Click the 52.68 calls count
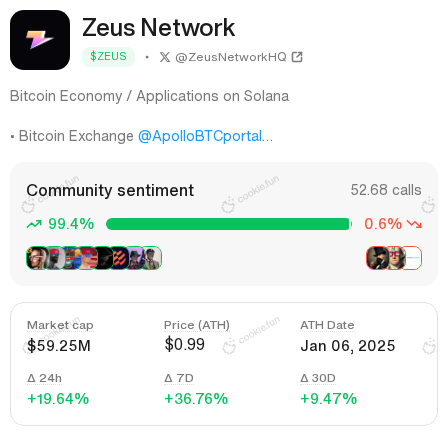Screen dimensions: 448x436 coord(386,190)
